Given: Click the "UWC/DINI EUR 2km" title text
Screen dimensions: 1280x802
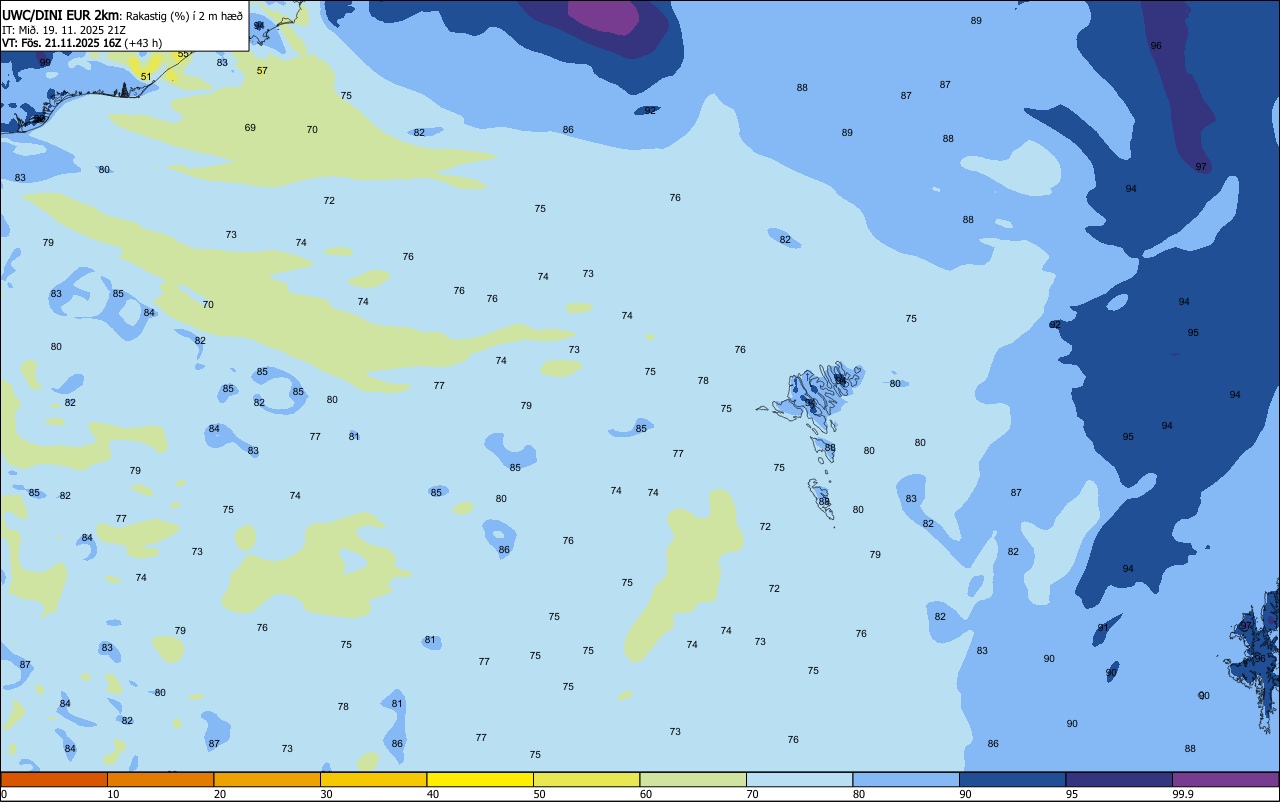Looking at the screenshot, I should (60, 15).
